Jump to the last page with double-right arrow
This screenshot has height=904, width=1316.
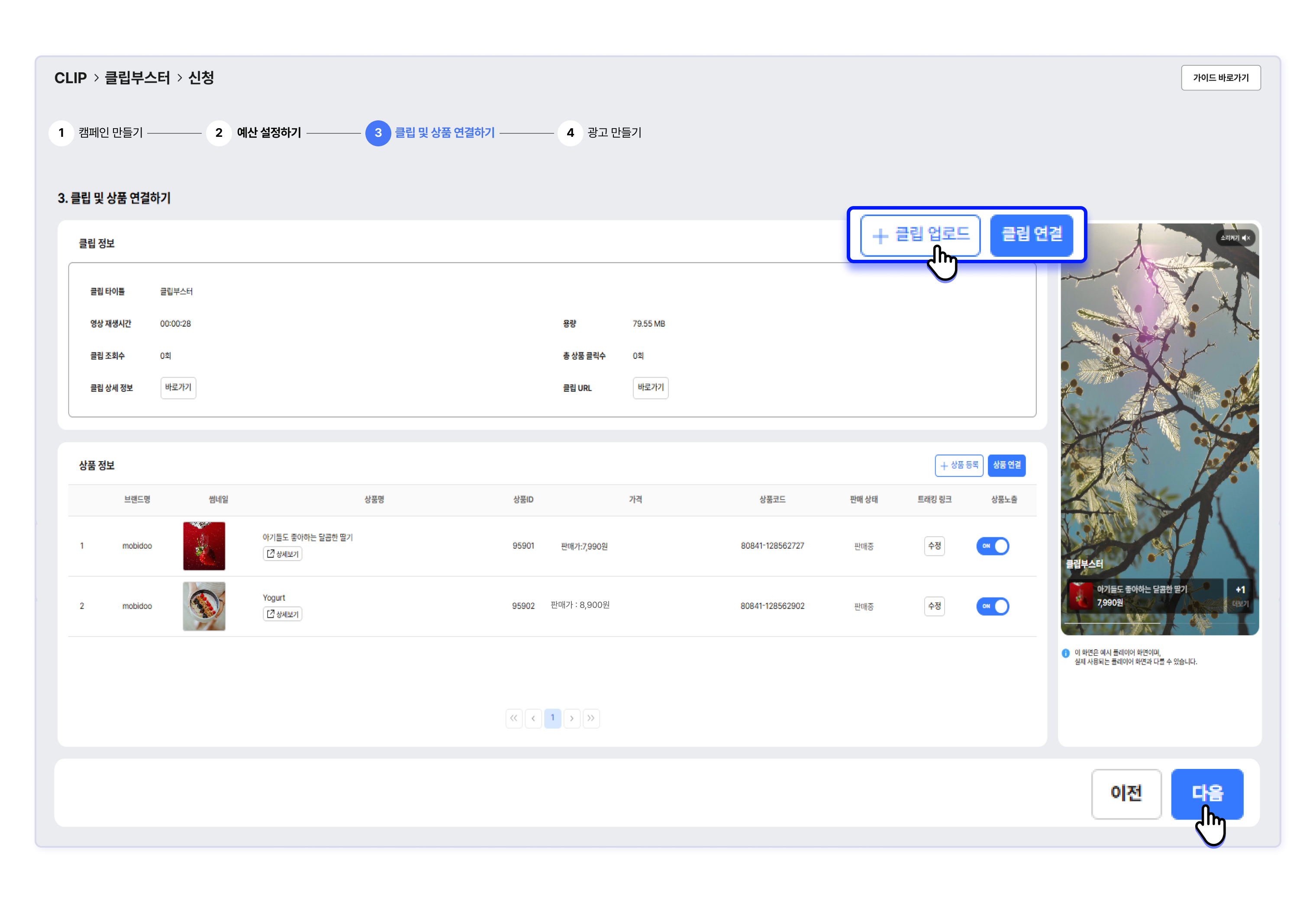(x=591, y=718)
